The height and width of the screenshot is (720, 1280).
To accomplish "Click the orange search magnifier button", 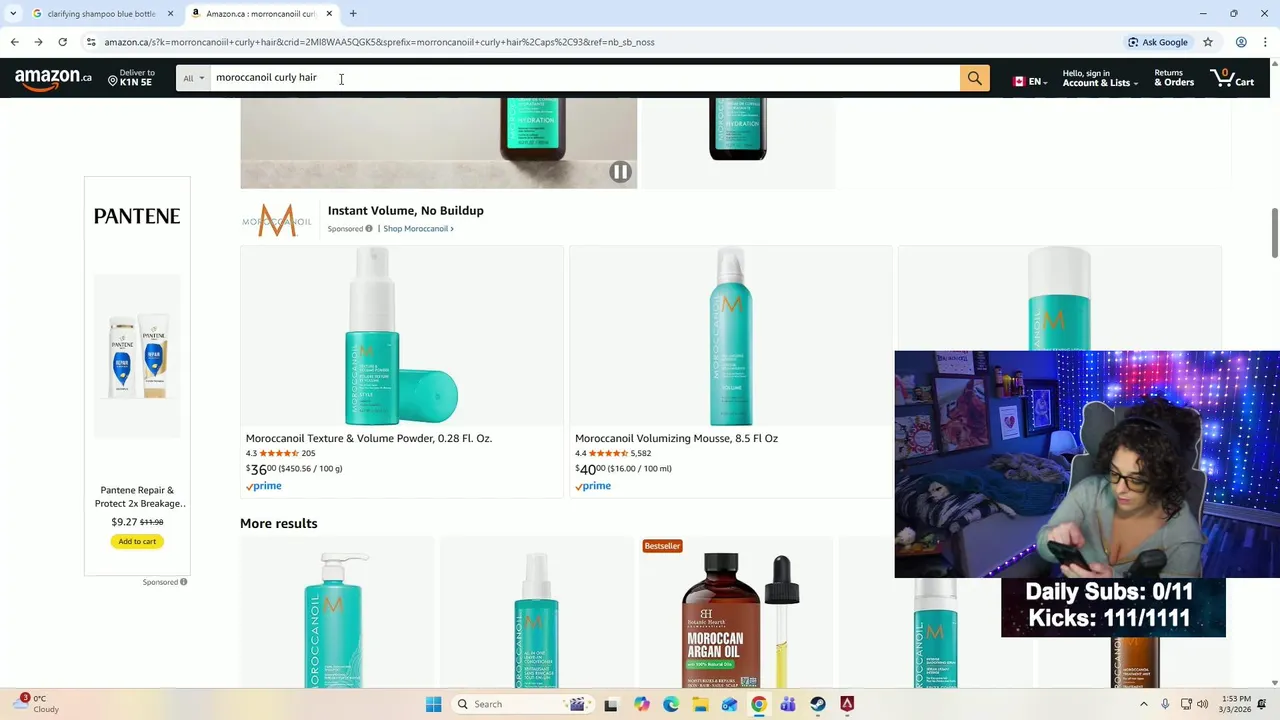I will click(x=974, y=78).
